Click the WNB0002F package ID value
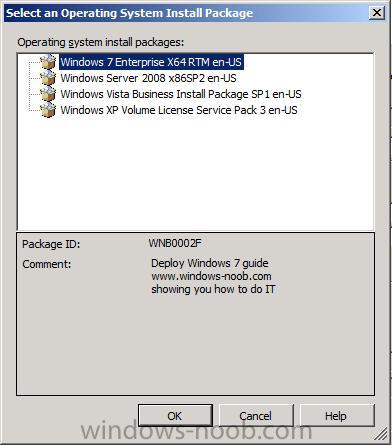 point(175,243)
